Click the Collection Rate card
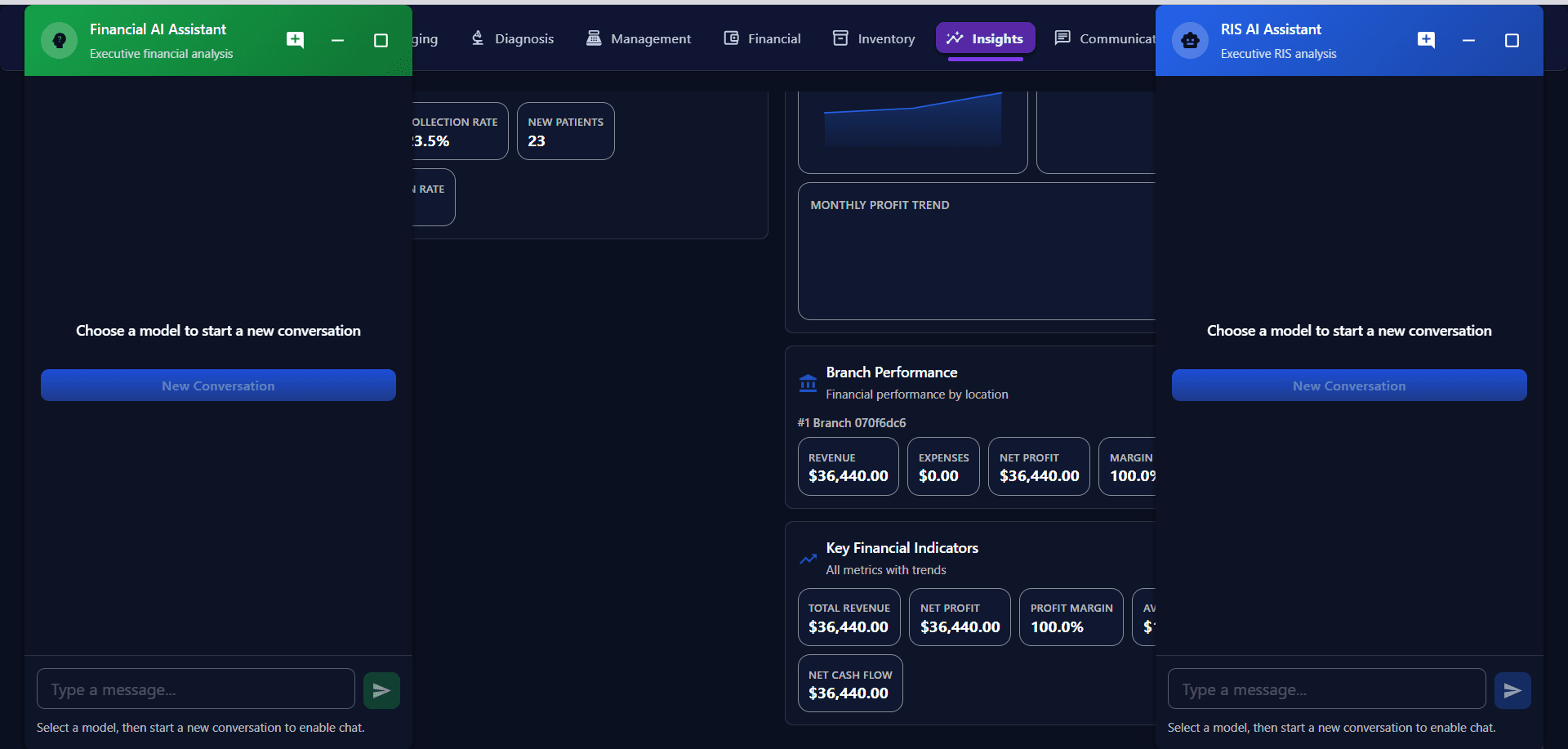Image resolution: width=1568 pixels, height=749 pixels. click(459, 131)
